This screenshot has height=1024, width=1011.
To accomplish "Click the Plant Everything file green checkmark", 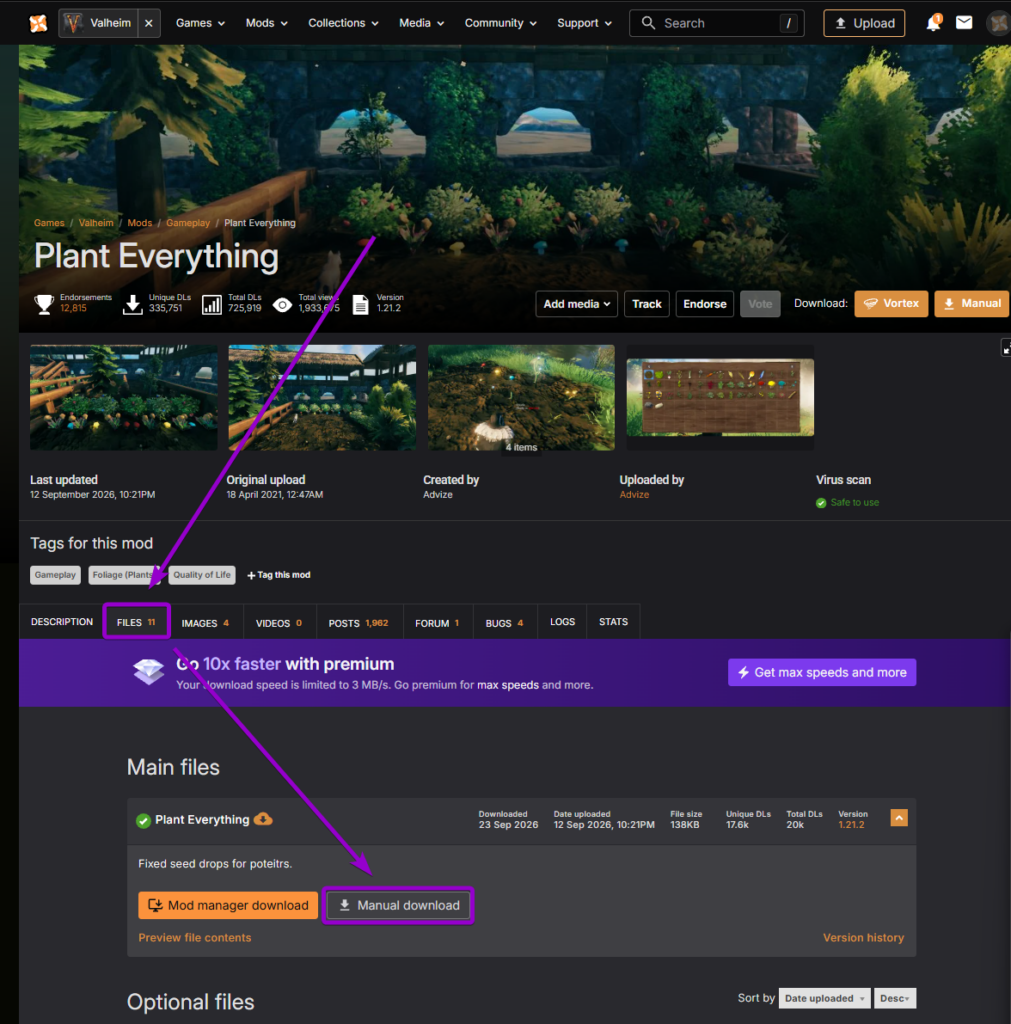I will 143,821.
